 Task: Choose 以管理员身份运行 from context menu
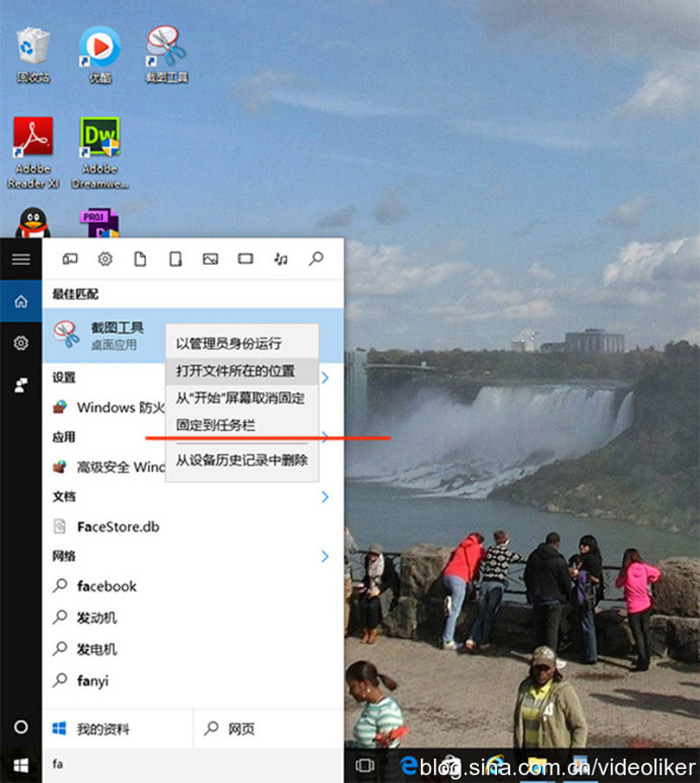point(229,343)
